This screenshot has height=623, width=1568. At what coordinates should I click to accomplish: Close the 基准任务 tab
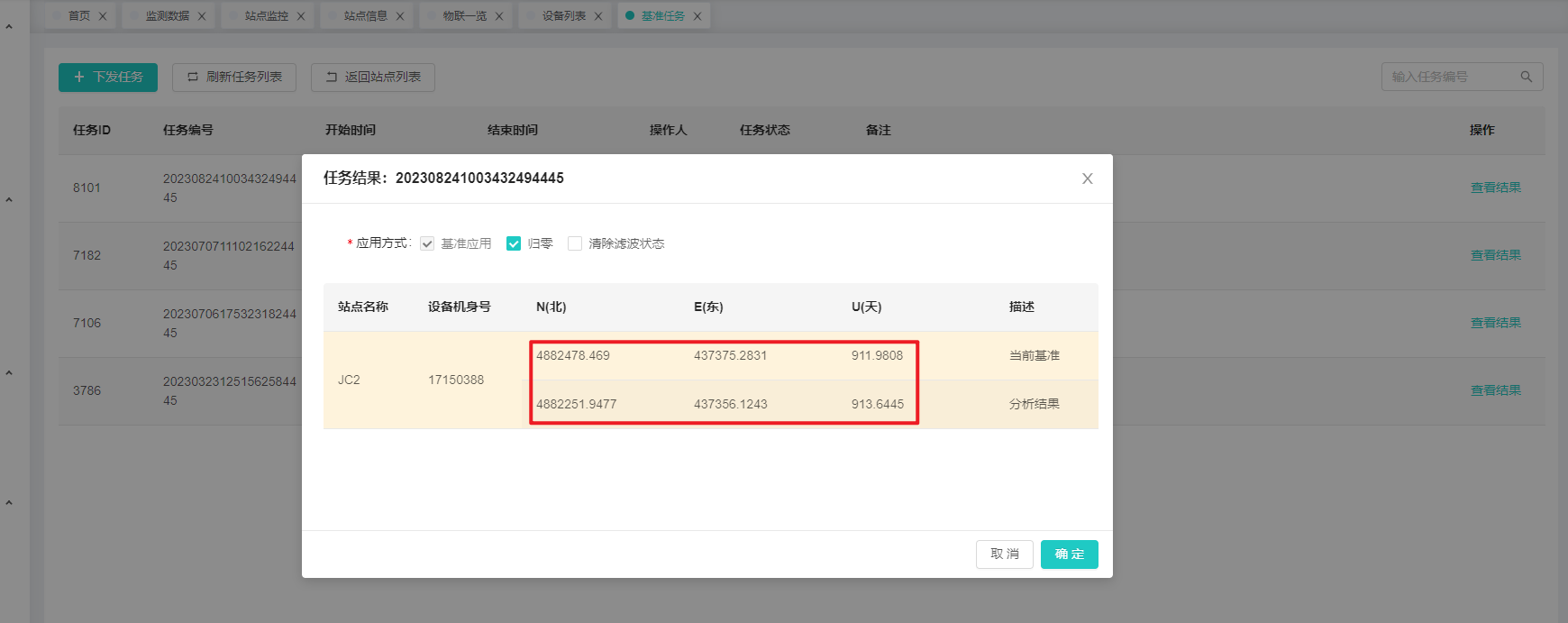tap(697, 16)
